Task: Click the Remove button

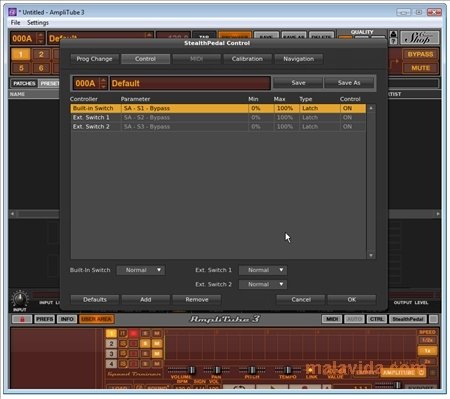Action: pyautogui.click(x=197, y=299)
